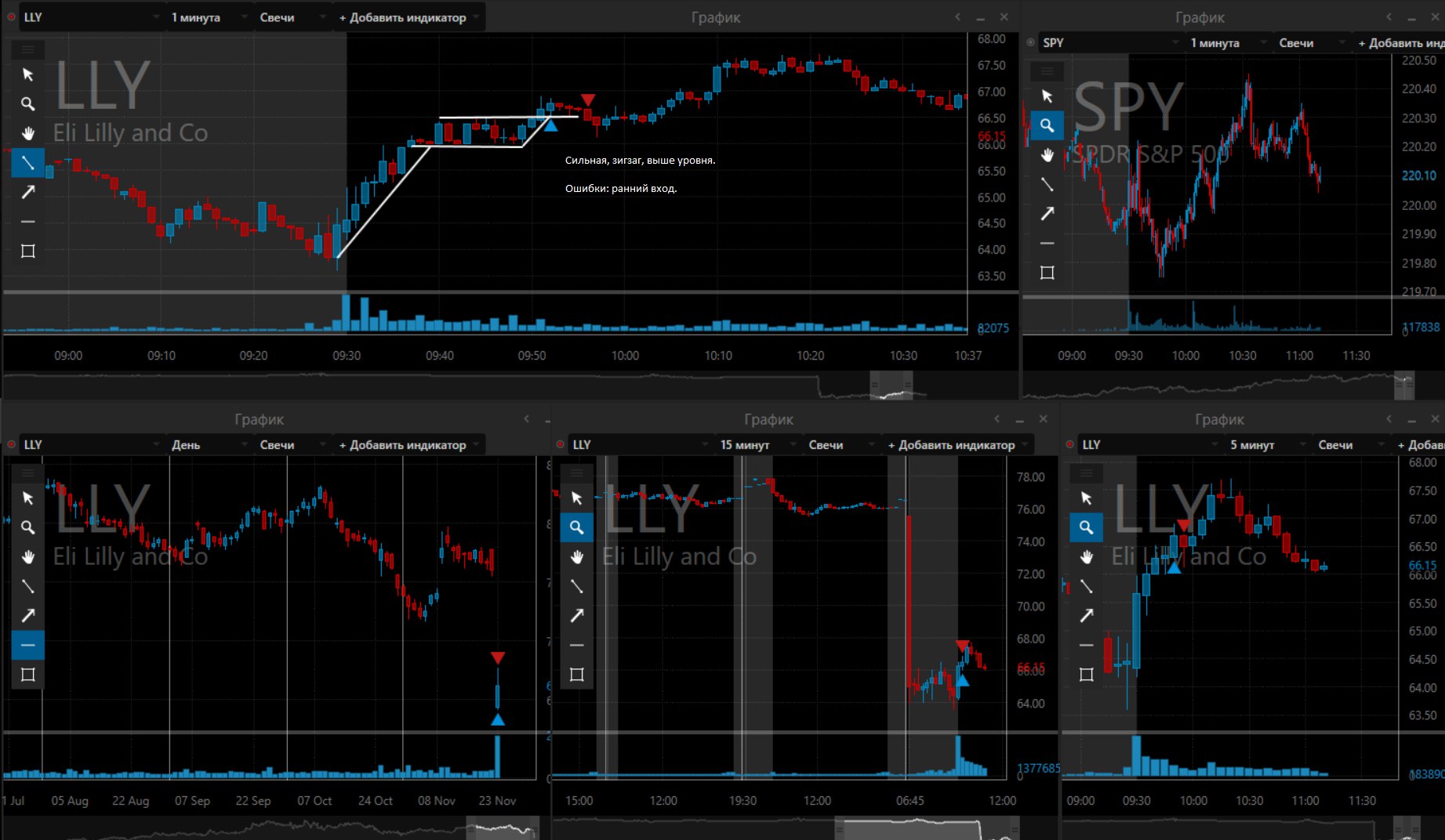Select the pointer tool in LLY 1-minute chart

(x=27, y=74)
